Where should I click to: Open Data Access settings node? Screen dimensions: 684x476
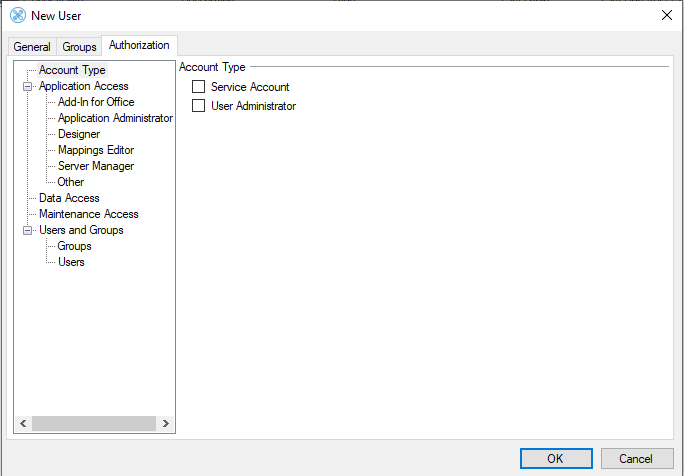click(x=69, y=198)
